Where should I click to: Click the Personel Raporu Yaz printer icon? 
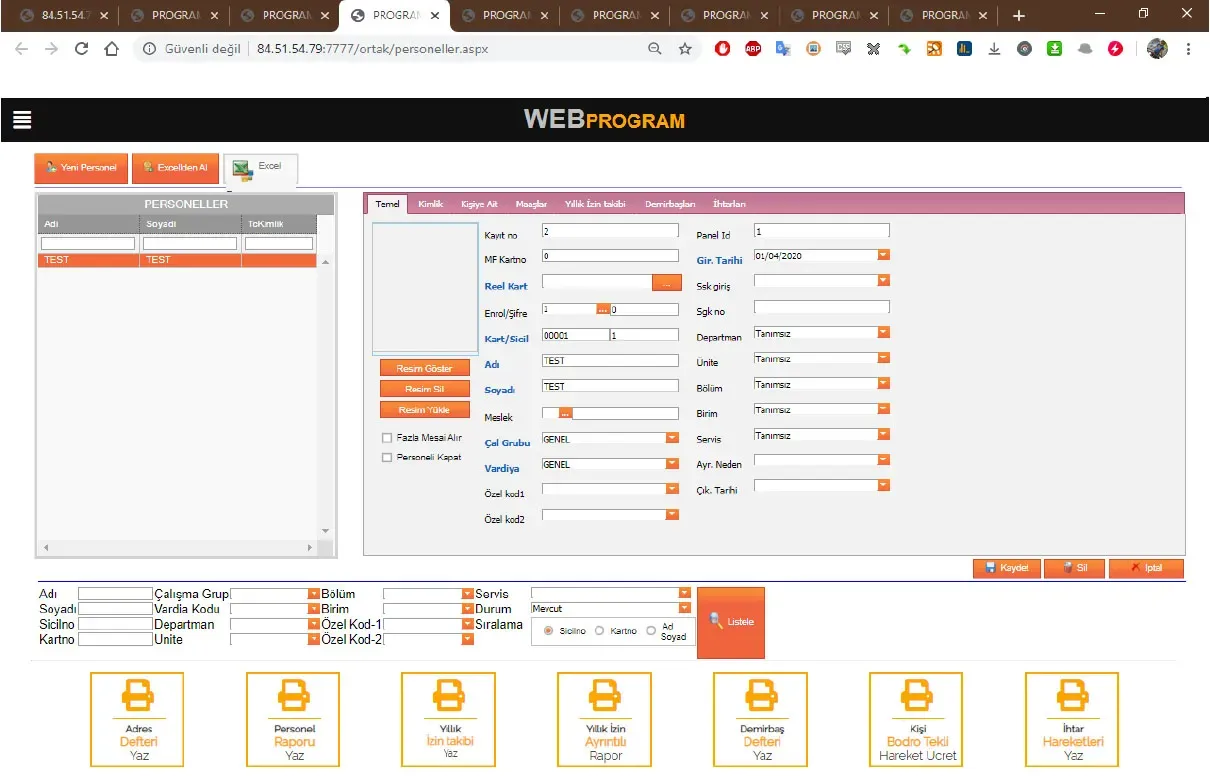click(x=293, y=694)
